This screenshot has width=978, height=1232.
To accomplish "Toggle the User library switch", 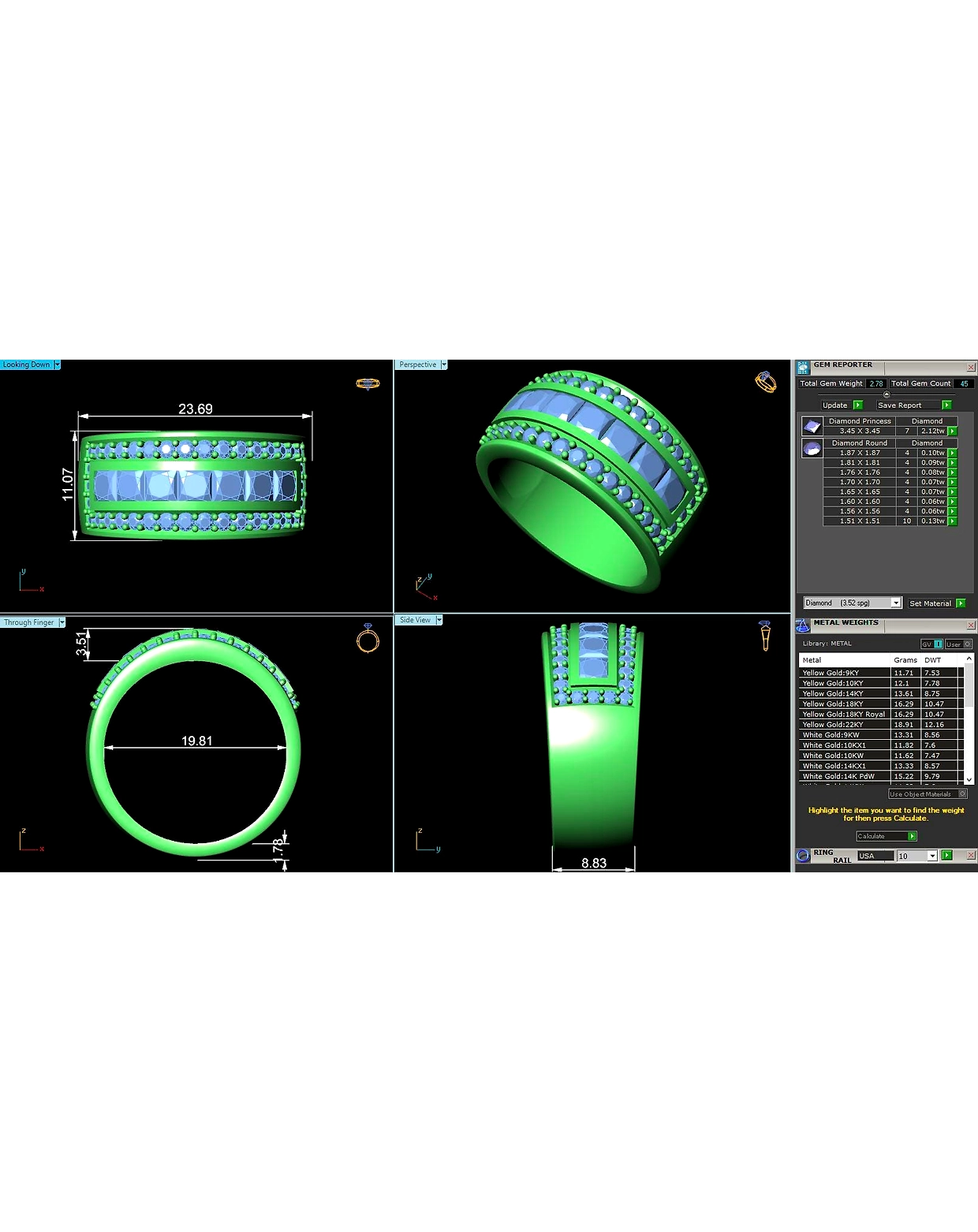I will coord(958,644).
